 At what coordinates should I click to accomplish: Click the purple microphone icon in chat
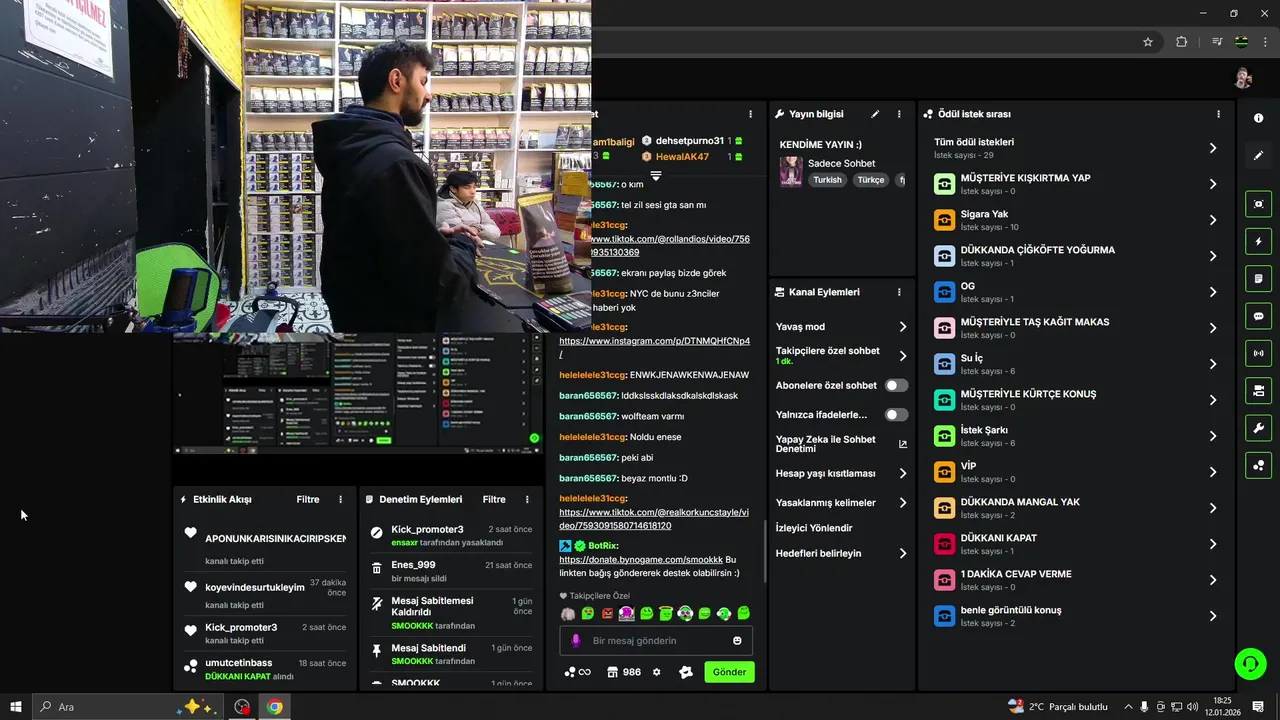point(575,641)
